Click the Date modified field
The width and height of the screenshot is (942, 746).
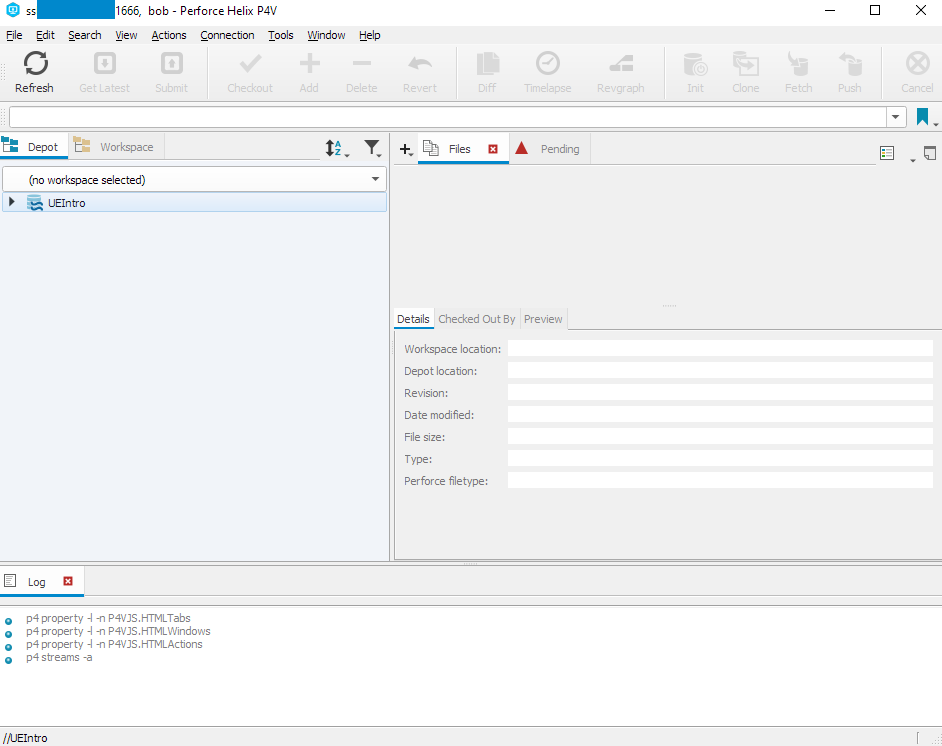click(720, 415)
